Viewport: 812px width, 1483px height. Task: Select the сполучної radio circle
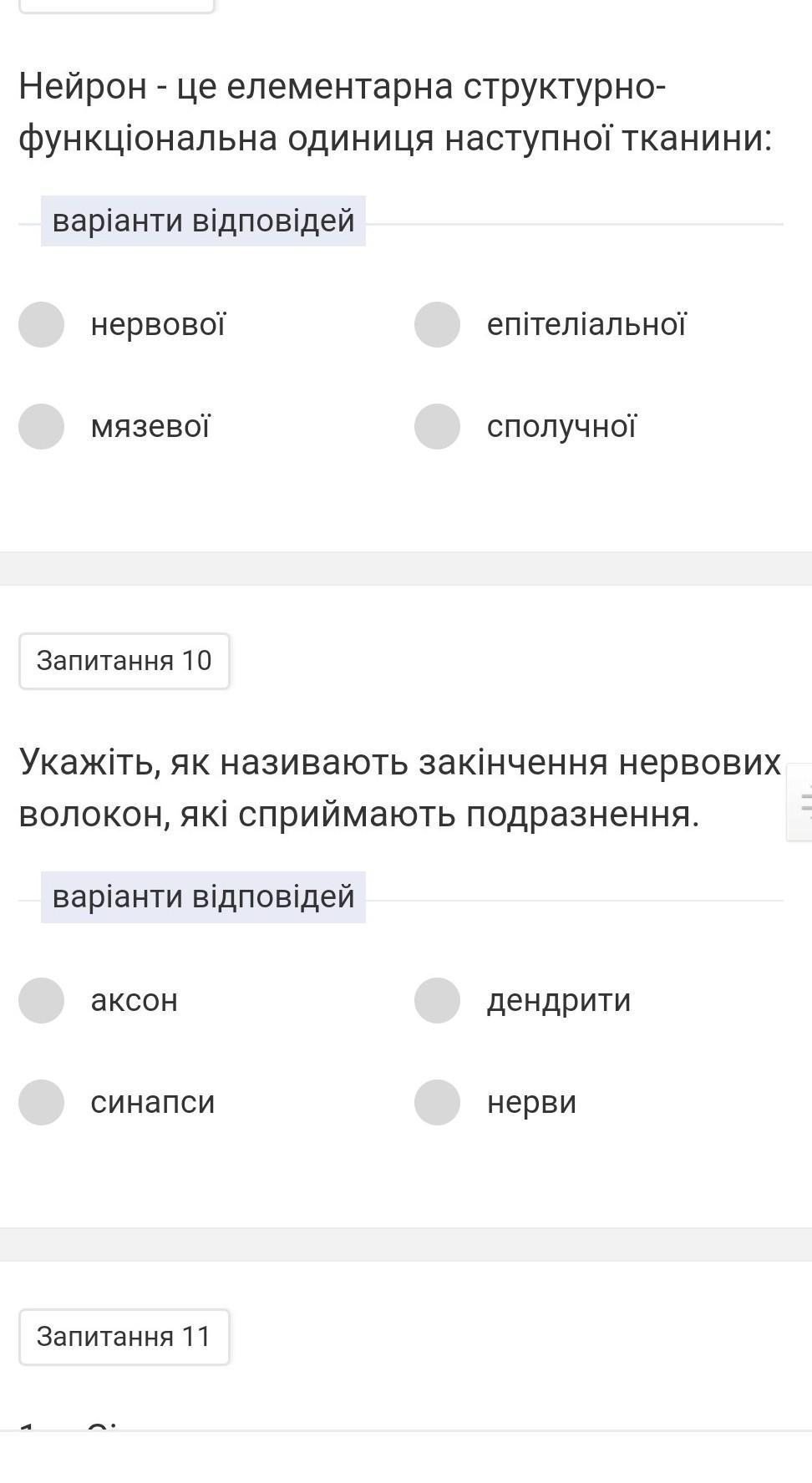click(x=437, y=426)
